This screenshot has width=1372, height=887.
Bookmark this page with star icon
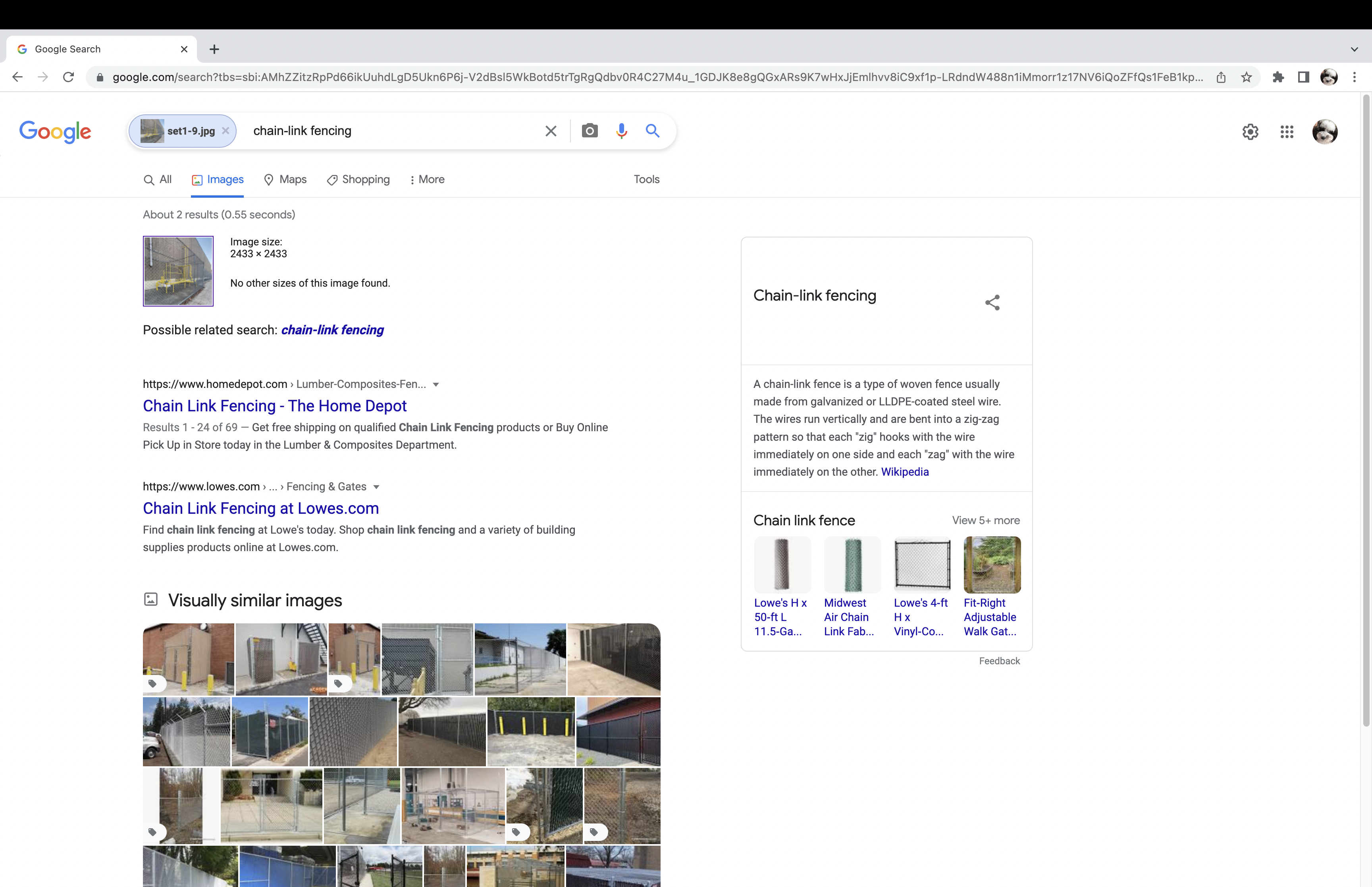[x=1247, y=77]
